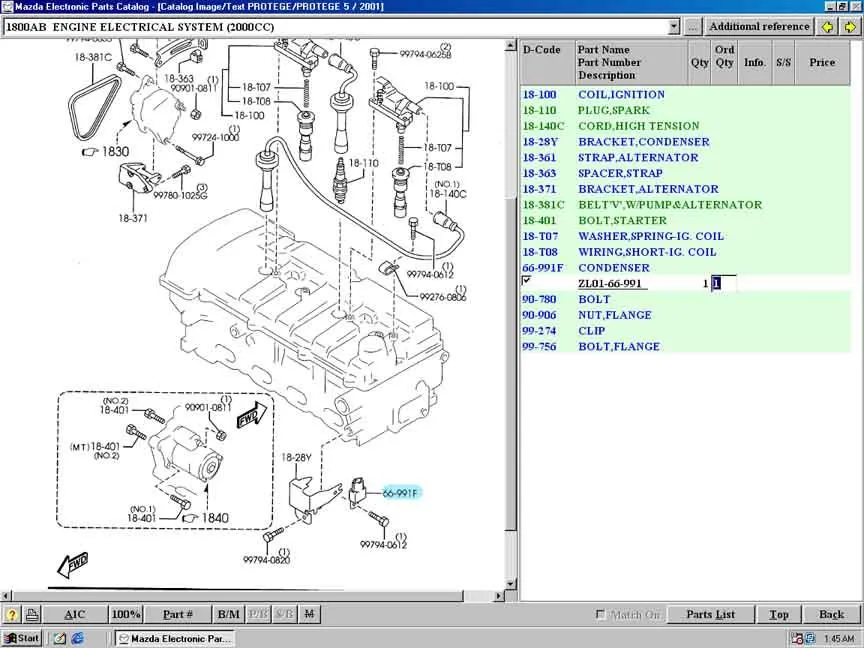Click the D-Code column header

[548, 62]
